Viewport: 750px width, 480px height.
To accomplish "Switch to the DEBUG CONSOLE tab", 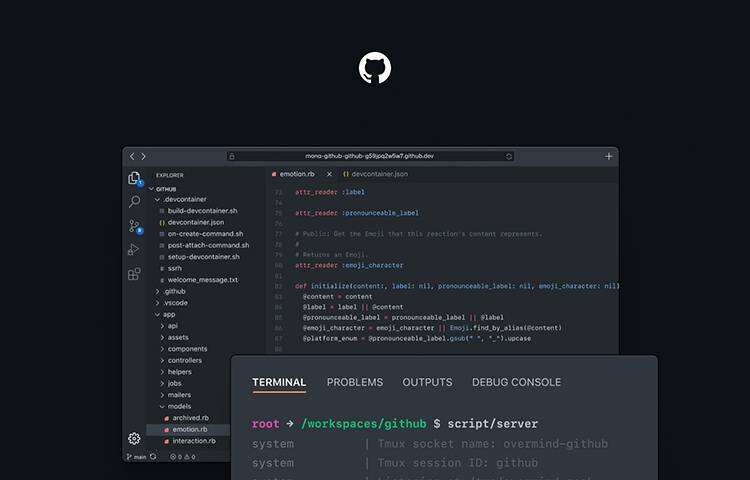I will (x=516, y=382).
